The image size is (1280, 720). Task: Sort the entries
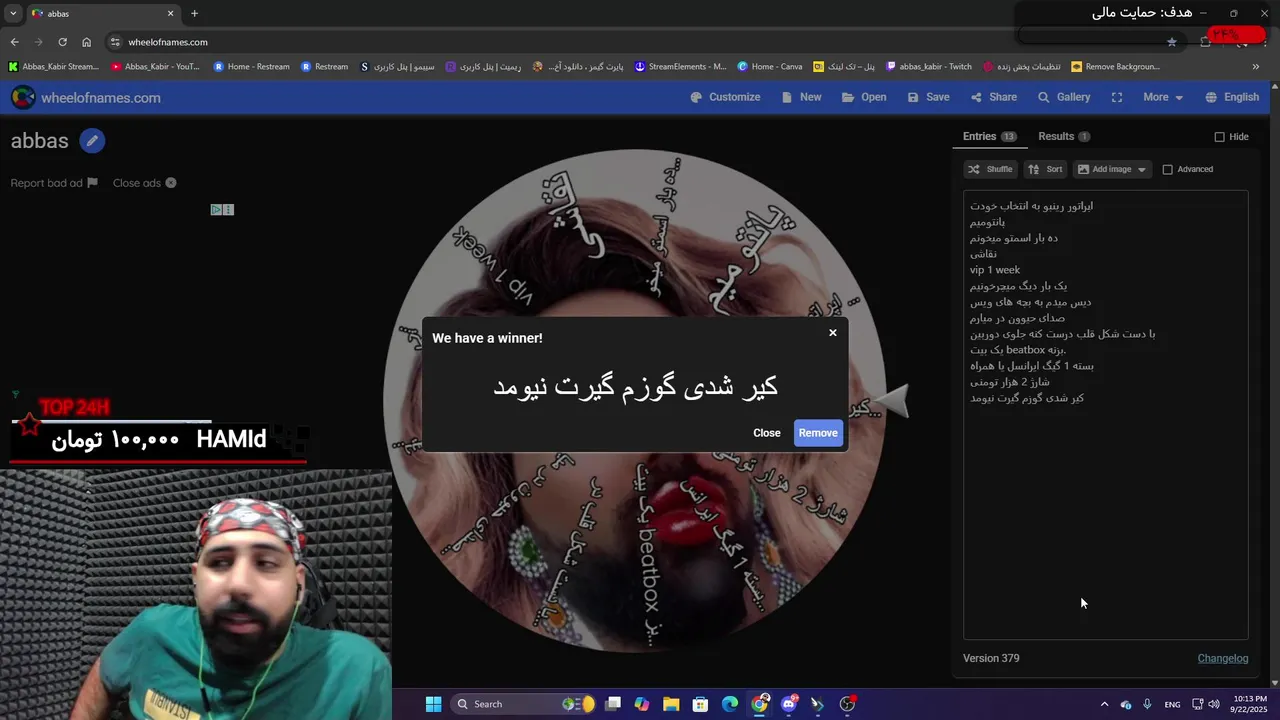tap(1046, 169)
